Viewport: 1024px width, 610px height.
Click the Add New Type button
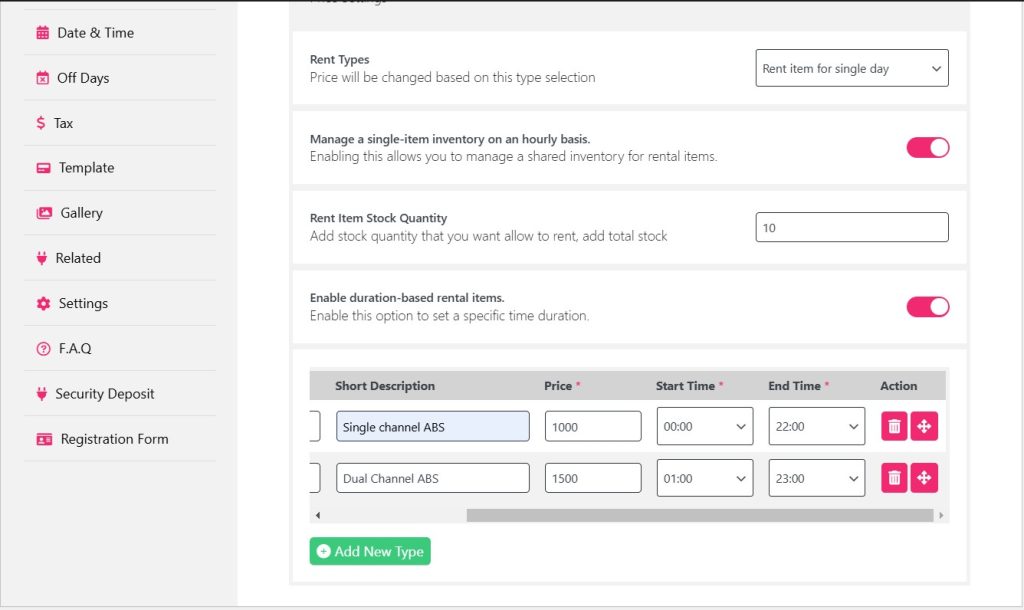click(370, 551)
